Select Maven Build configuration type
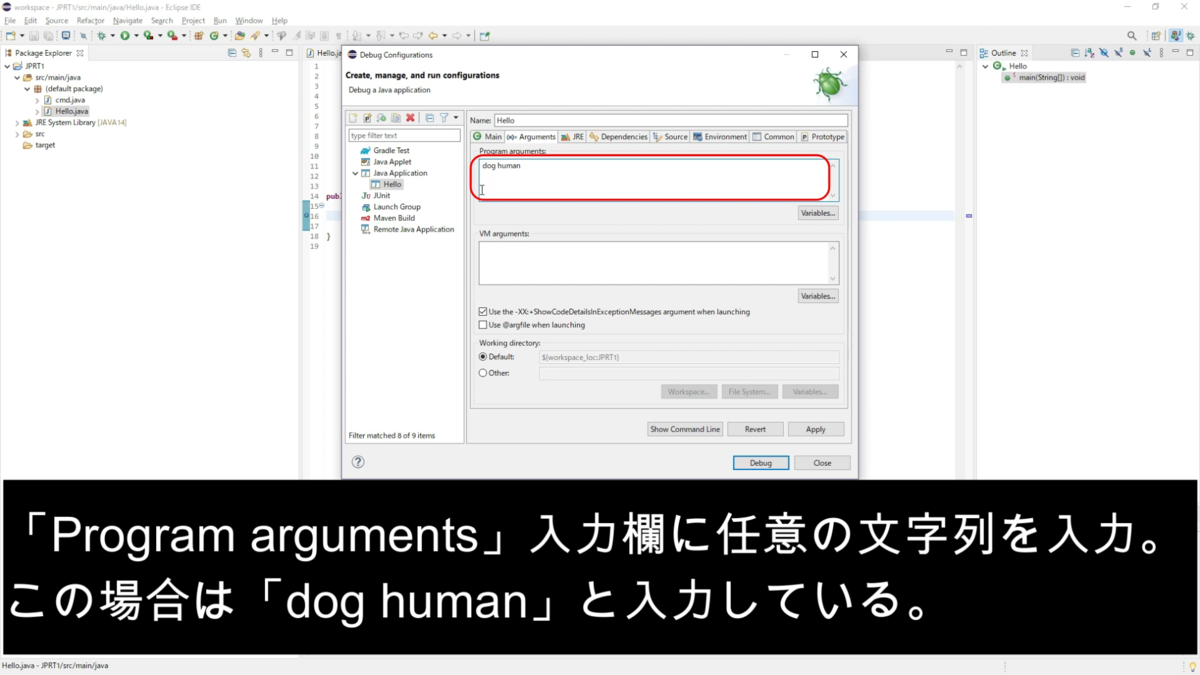Viewport: 1200px width, 675px height. (394, 218)
